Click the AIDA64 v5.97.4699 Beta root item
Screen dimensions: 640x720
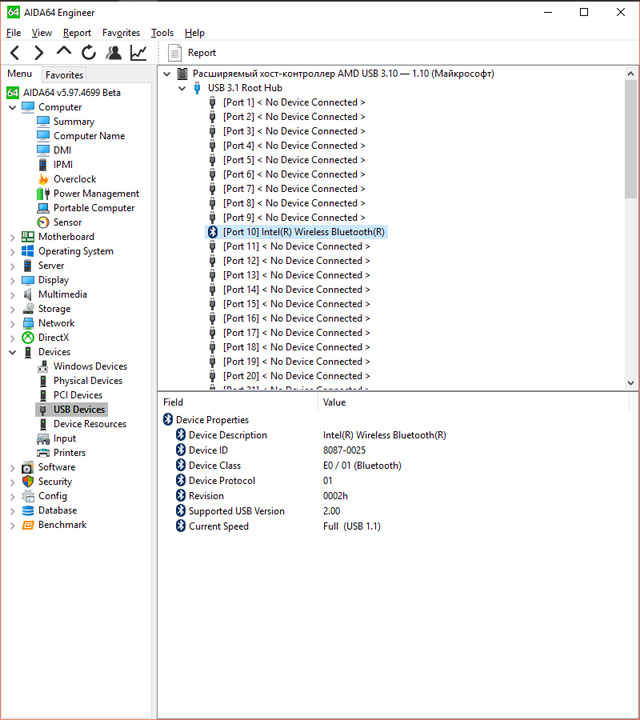click(72, 93)
